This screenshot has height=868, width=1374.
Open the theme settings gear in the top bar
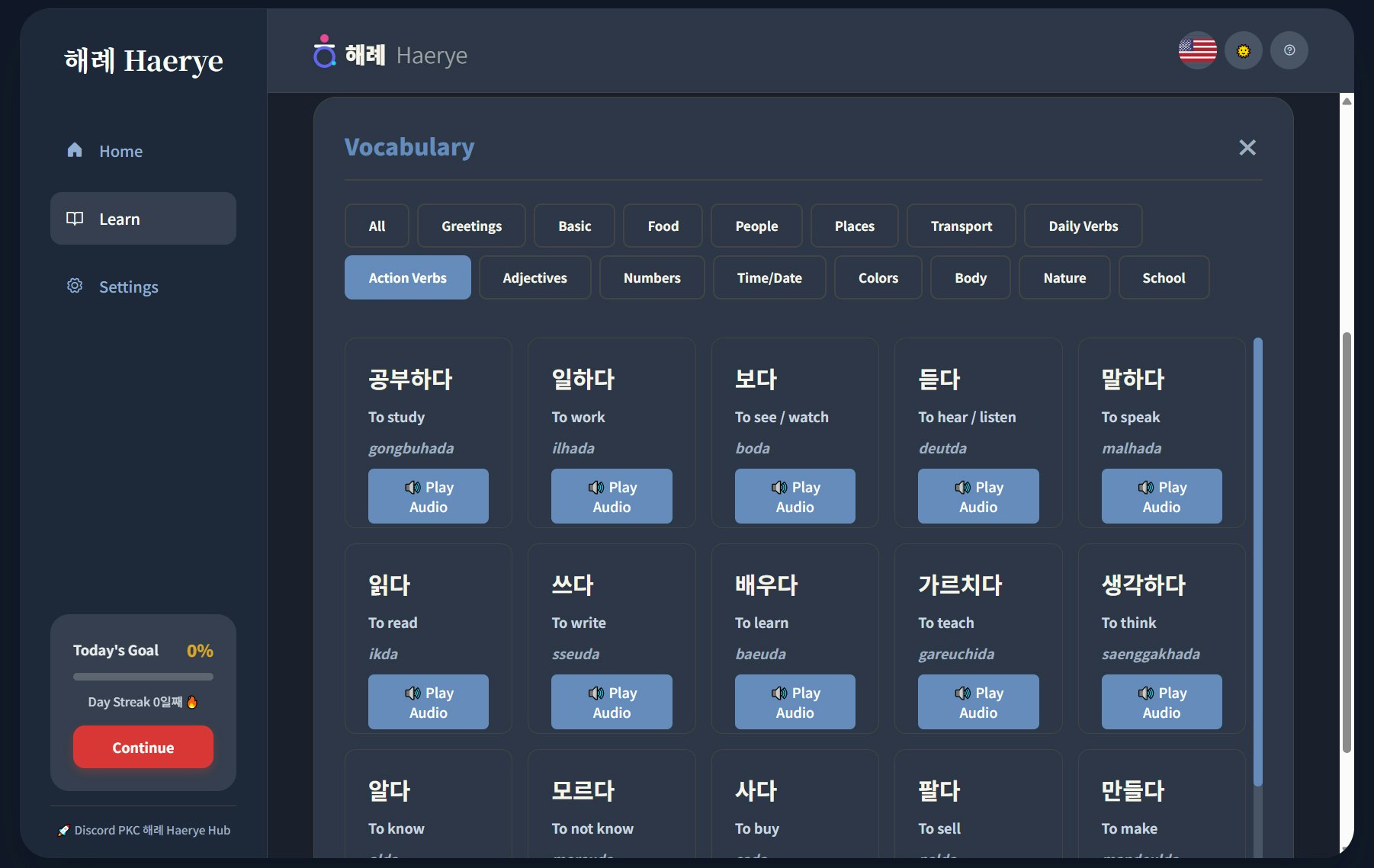pyautogui.click(x=1243, y=50)
